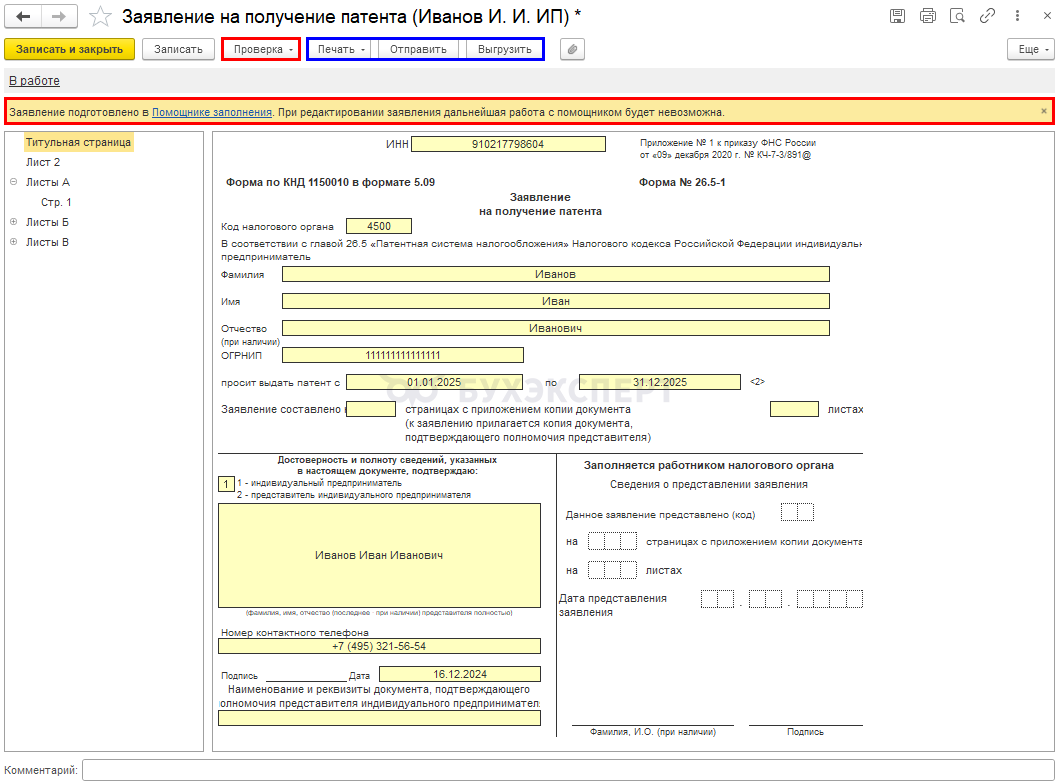This screenshot has height=782, width=1056.
Task: Open print preview magnifier icon
Action: (x=957, y=16)
